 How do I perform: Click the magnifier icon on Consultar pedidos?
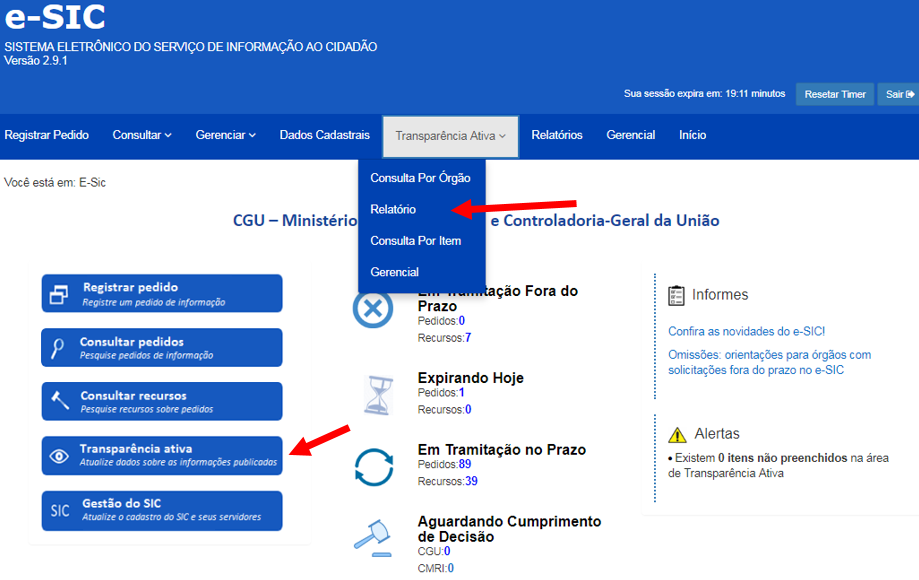57,348
